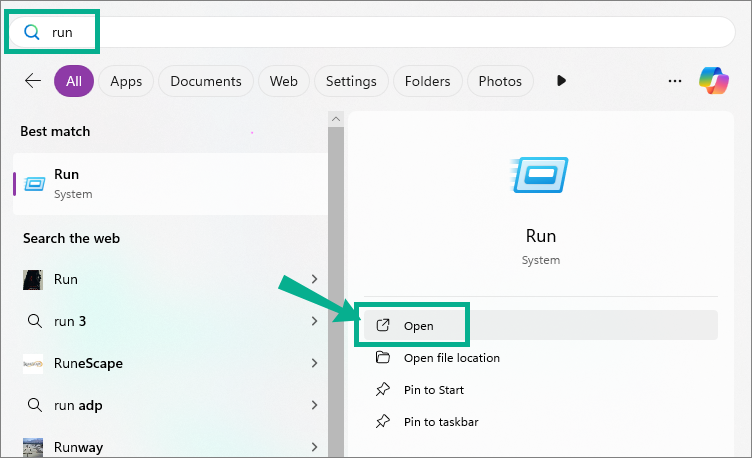
Task: Click the magnifier icon beside 'run adp'
Action: [x=35, y=405]
